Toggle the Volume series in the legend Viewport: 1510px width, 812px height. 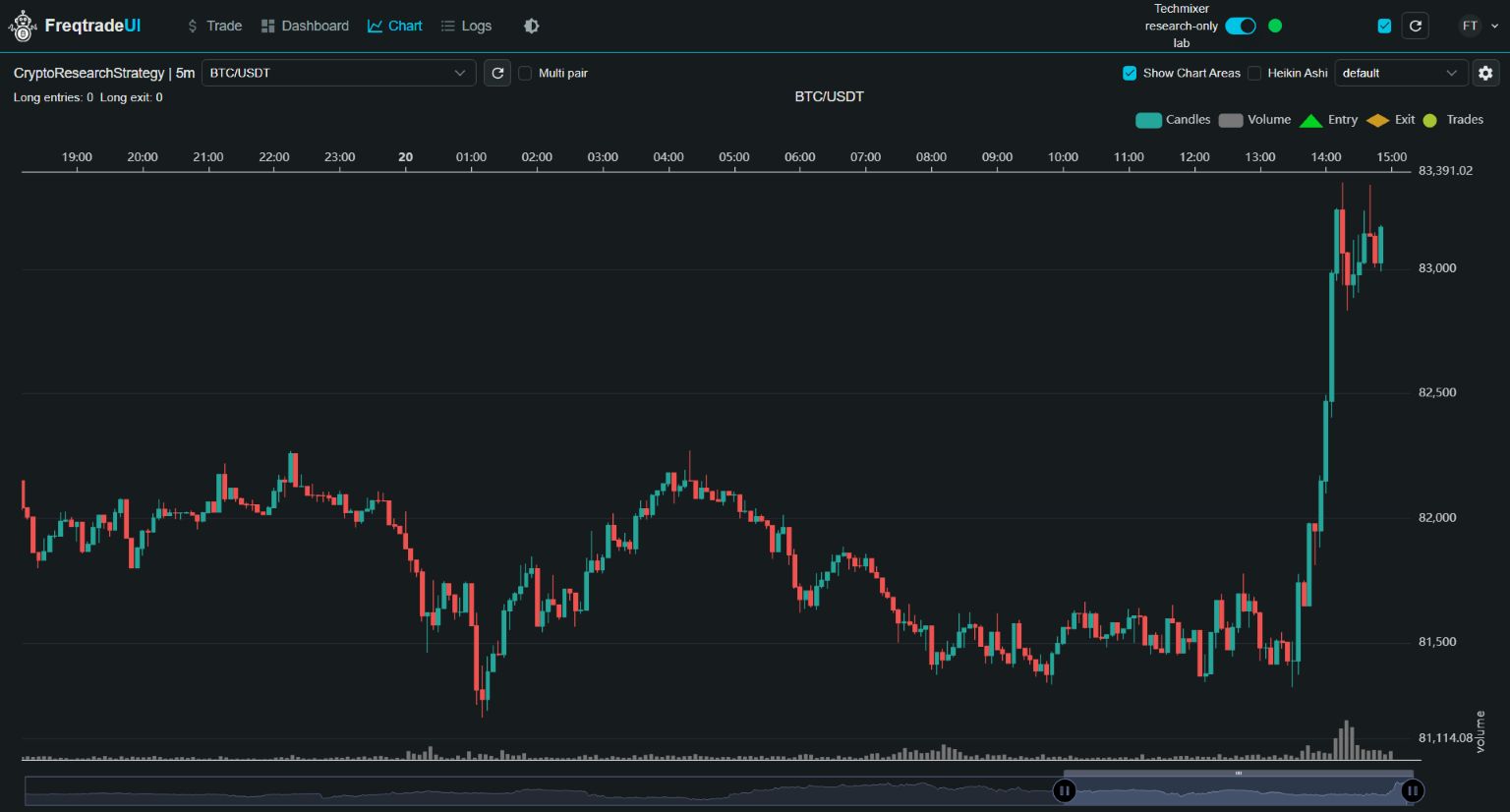[x=1254, y=120]
